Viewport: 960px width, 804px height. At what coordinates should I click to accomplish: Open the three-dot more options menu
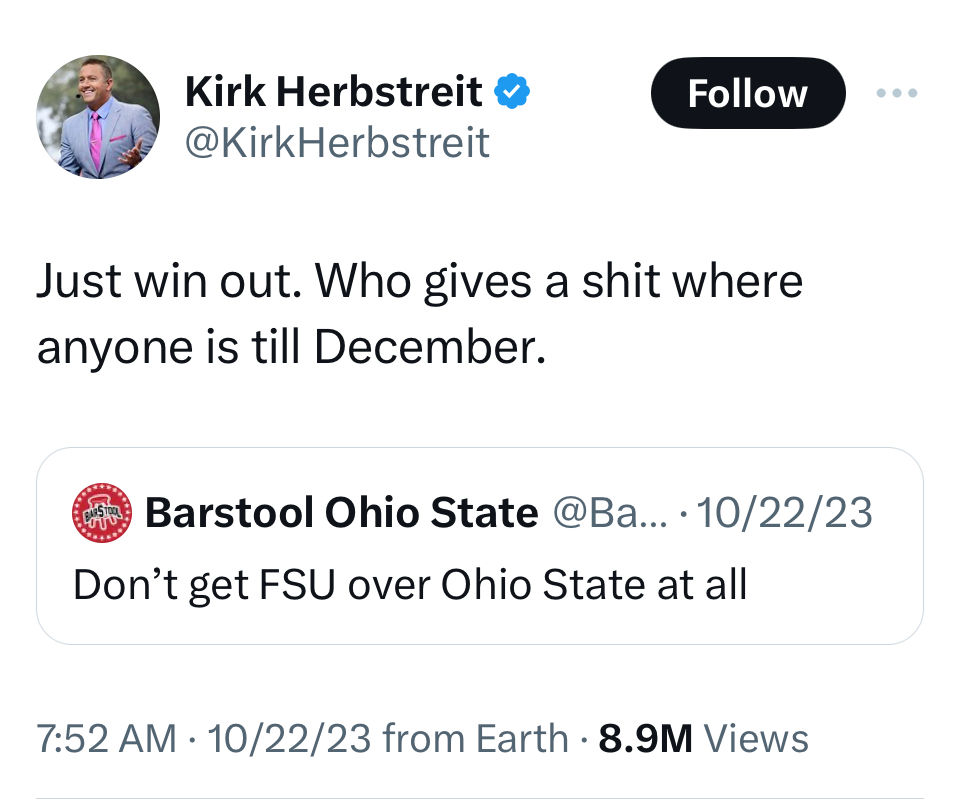(x=896, y=93)
